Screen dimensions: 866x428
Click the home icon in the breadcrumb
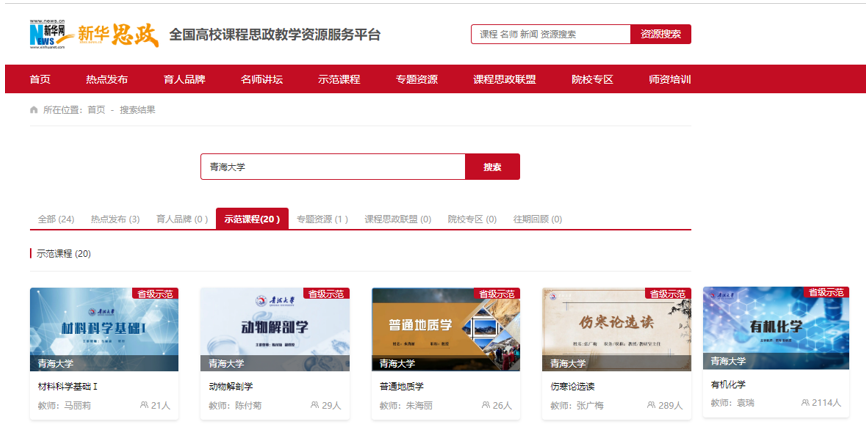(x=34, y=110)
